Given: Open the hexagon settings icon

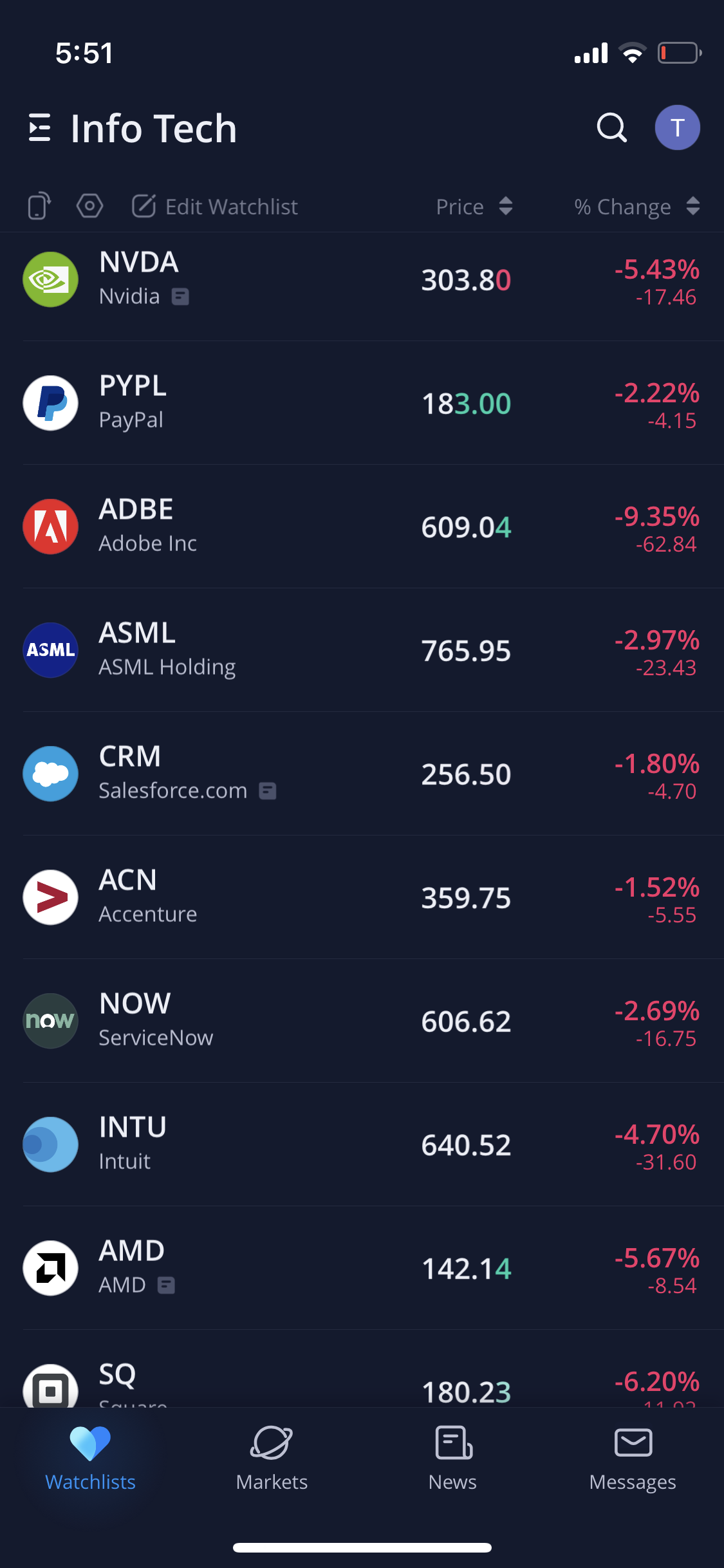Looking at the screenshot, I should 89,207.
